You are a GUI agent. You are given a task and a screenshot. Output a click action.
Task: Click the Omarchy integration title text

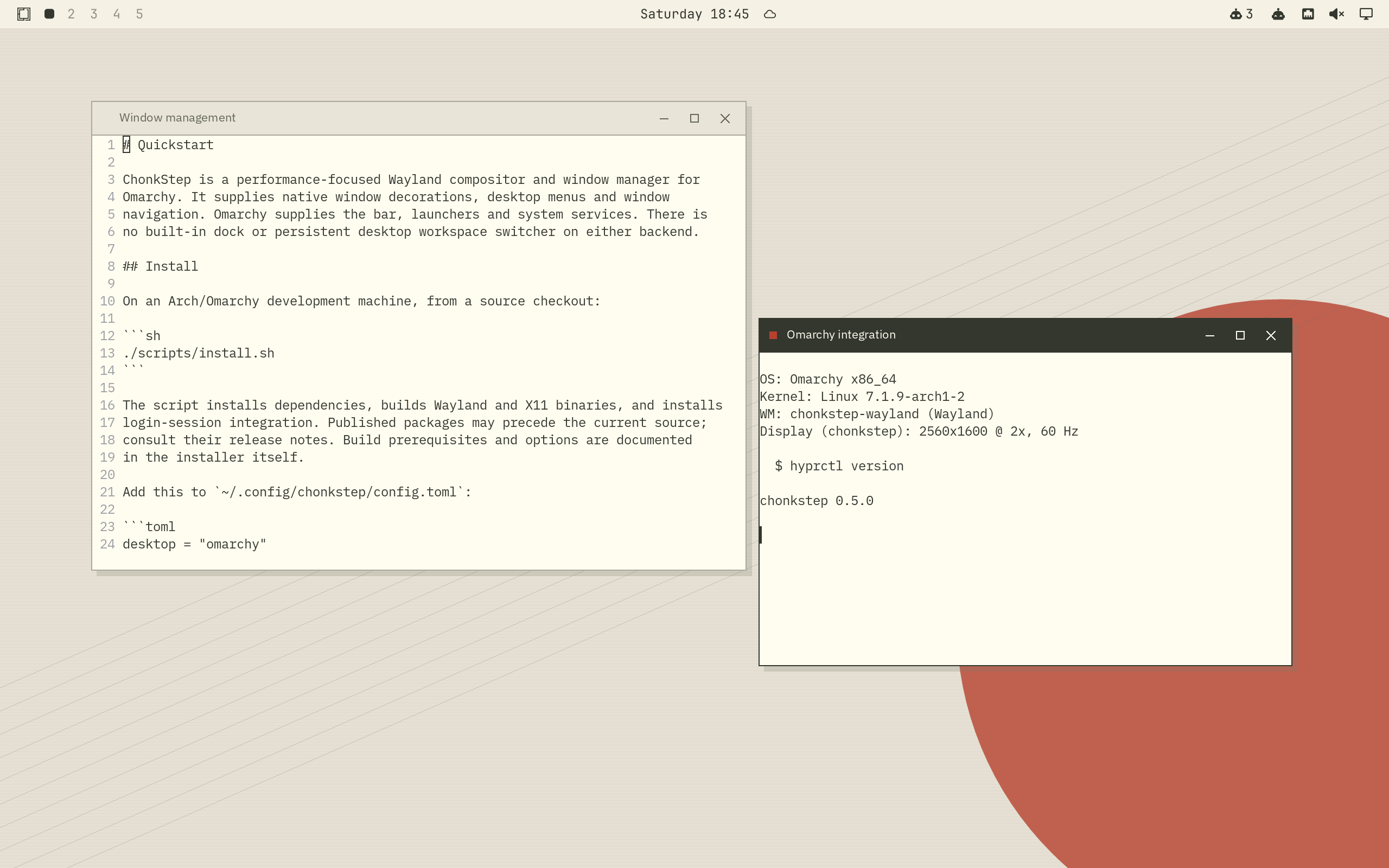coord(841,335)
